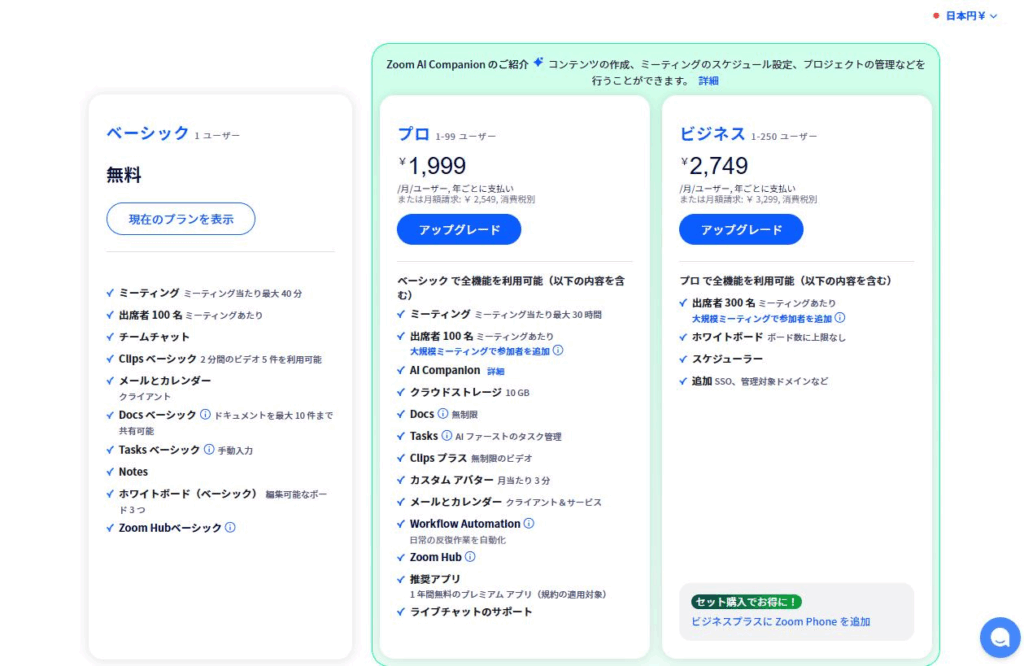
Task: Click info icon beside Pro plan Tasks feature
Action: [446, 436]
